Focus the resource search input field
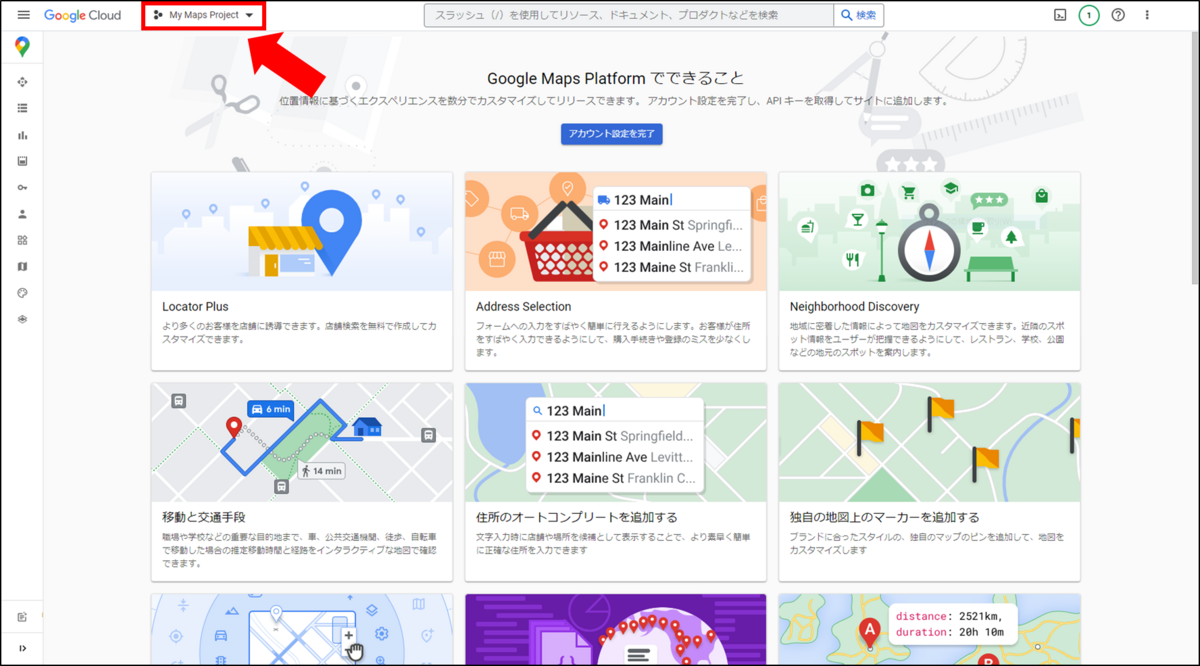The image size is (1200, 666). coord(629,15)
